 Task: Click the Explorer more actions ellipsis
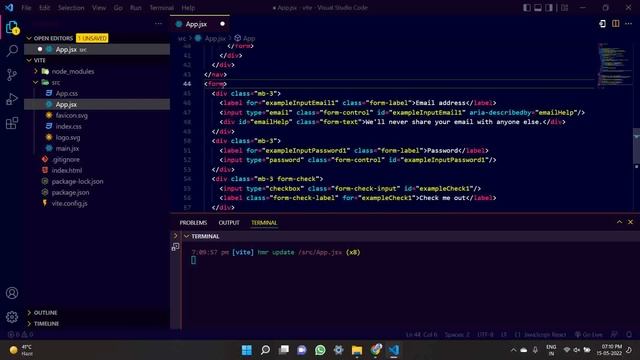point(158,24)
